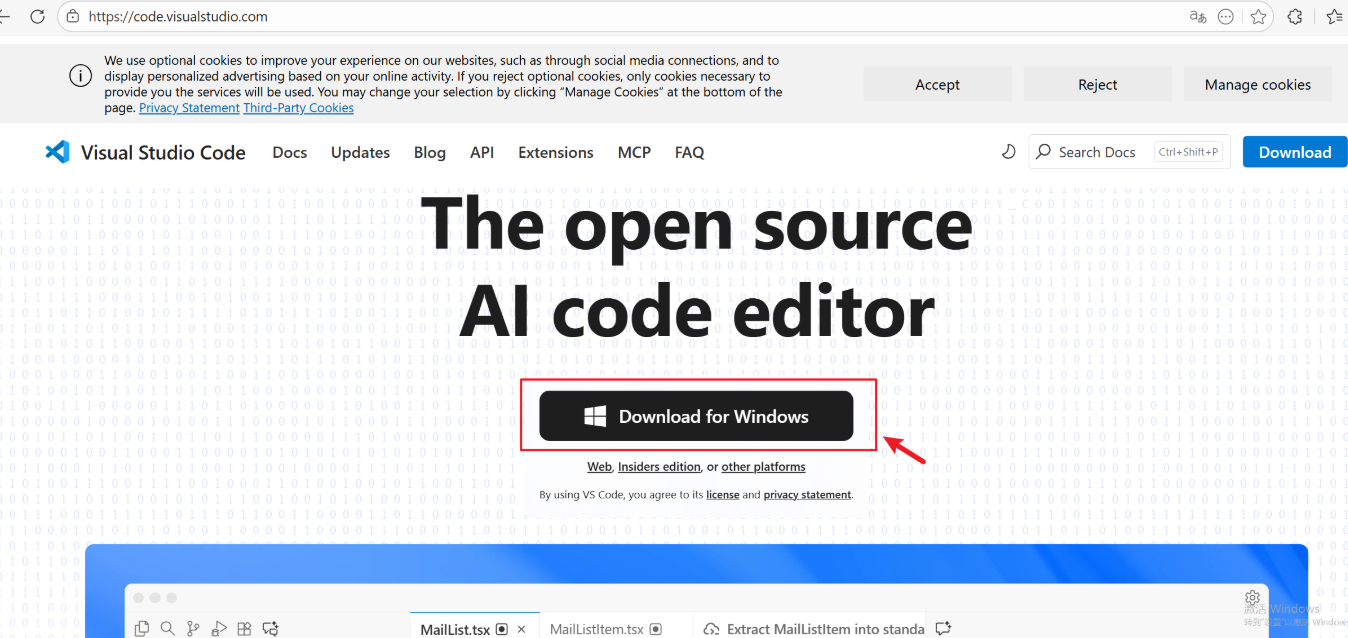Screen dimensions: 1348x638
Task: Click the Chat icon in preview activity bar
Action: click(269, 629)
